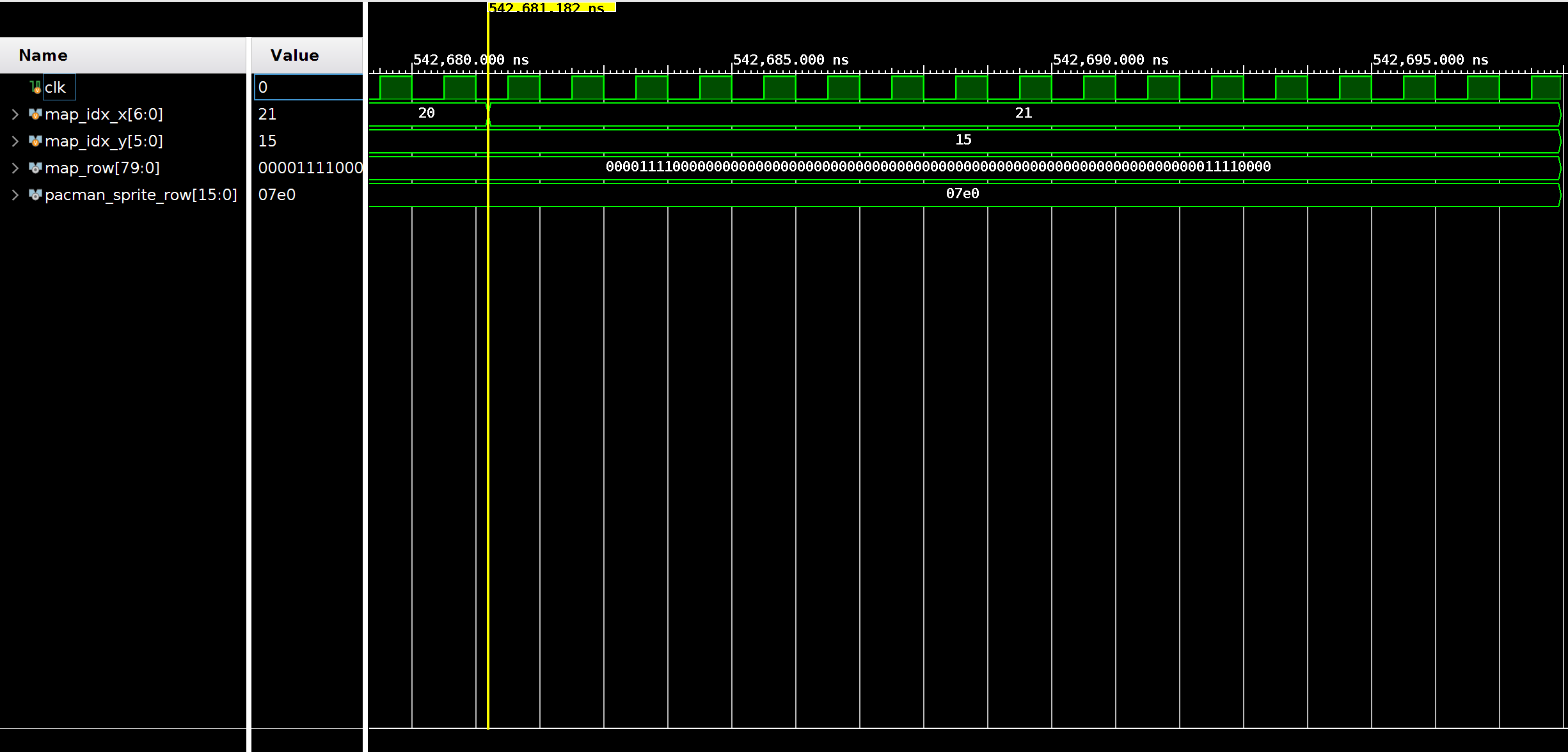Click the 542,685.000 ns ruler label
The image size is (1568, 752).
[x=791, y=60]
